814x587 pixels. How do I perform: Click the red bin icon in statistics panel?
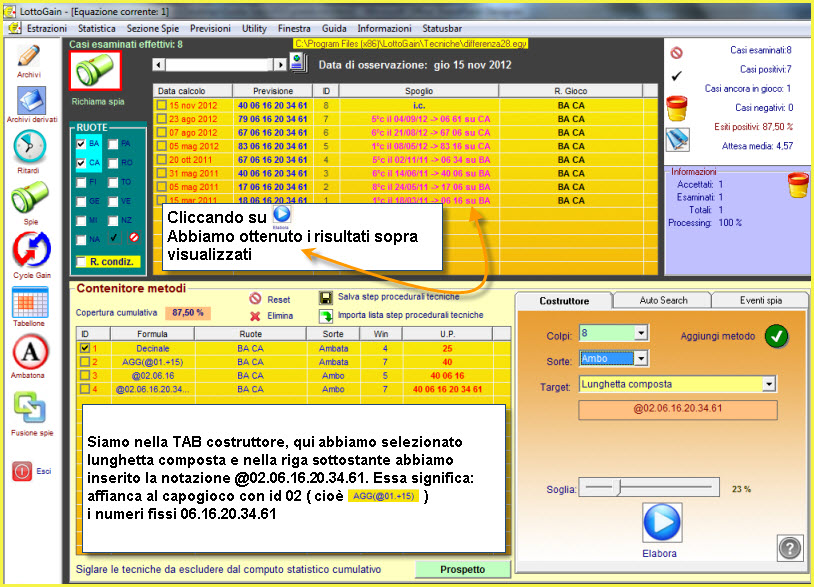[677, 108]
